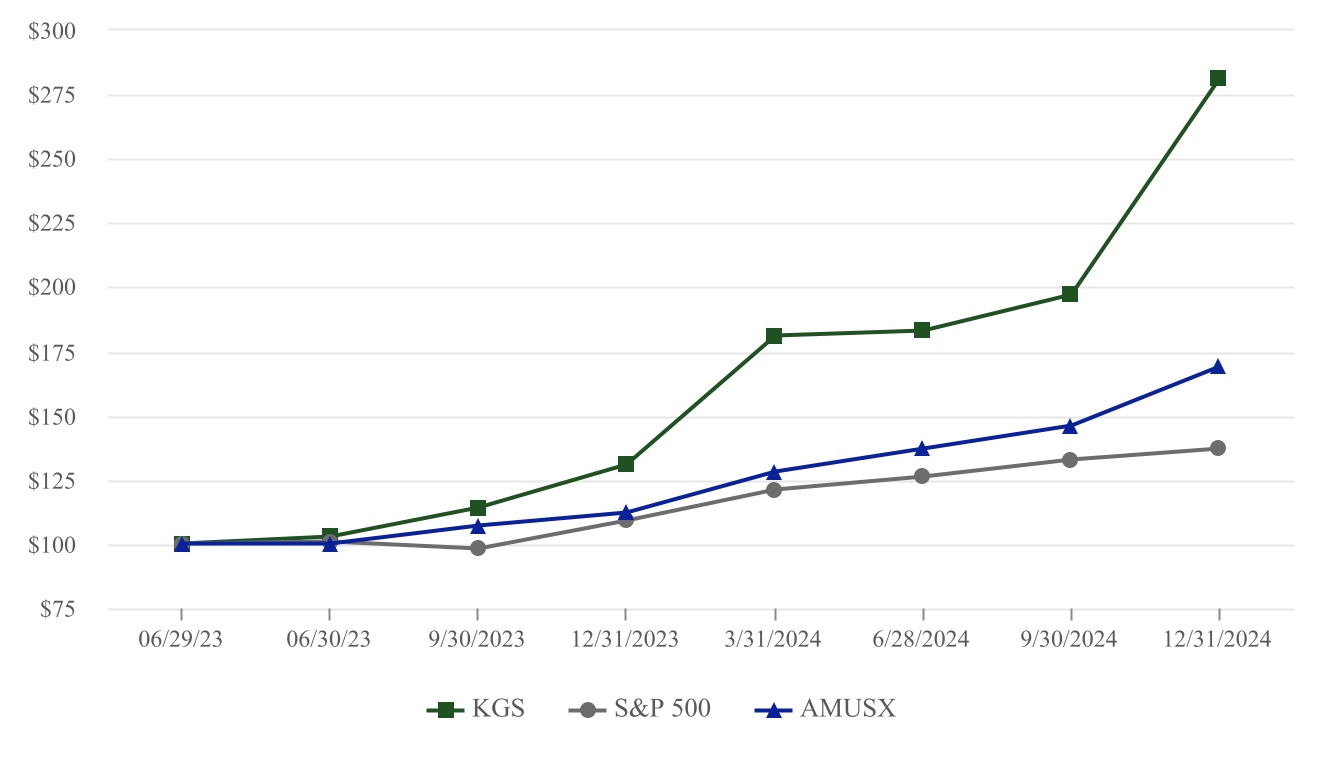This screenshot has height=768, width=1324.
Task: Click the $300 y-axis label
Action: click(56, 31)
